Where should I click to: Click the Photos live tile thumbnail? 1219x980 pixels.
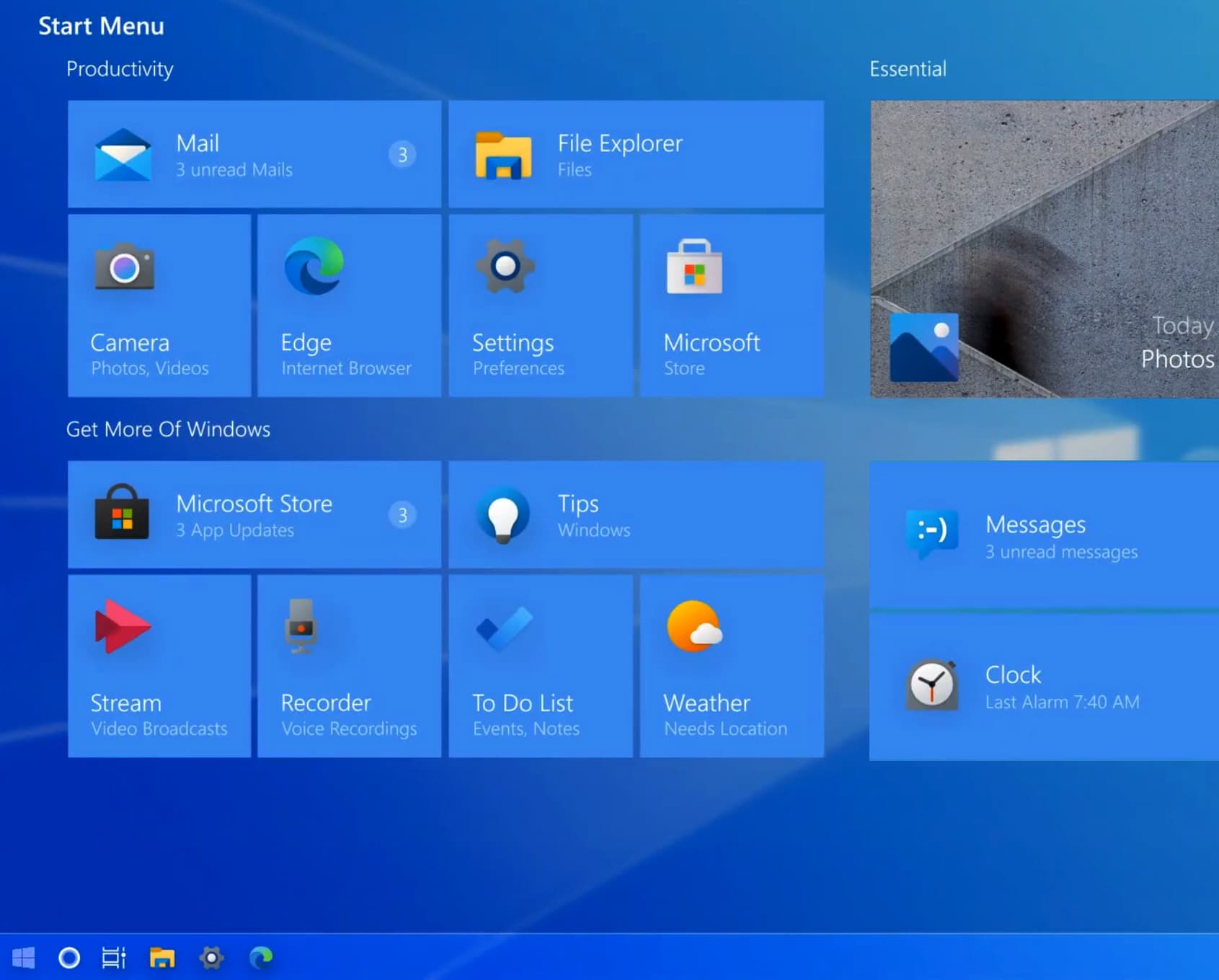1043,249
